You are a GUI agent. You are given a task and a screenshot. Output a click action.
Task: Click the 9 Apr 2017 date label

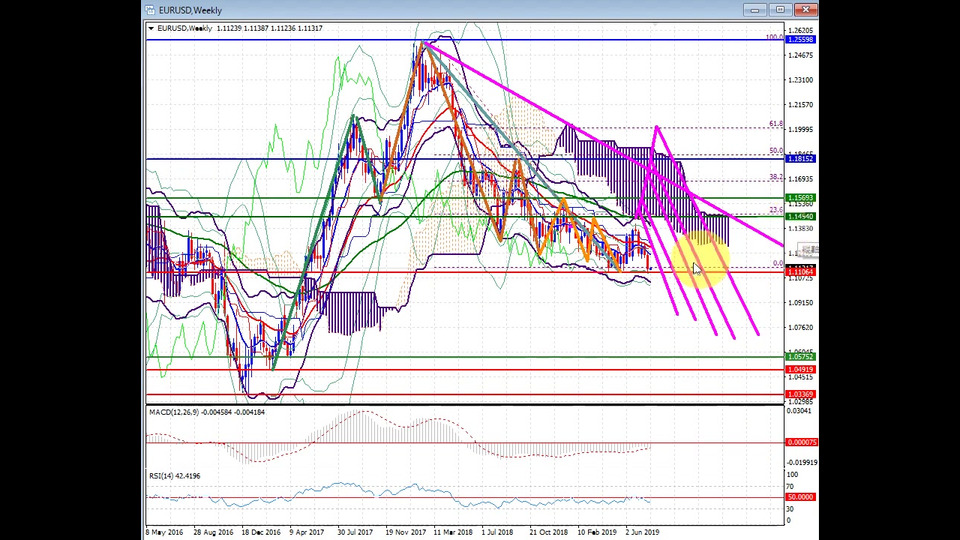(x=307, y=533)
